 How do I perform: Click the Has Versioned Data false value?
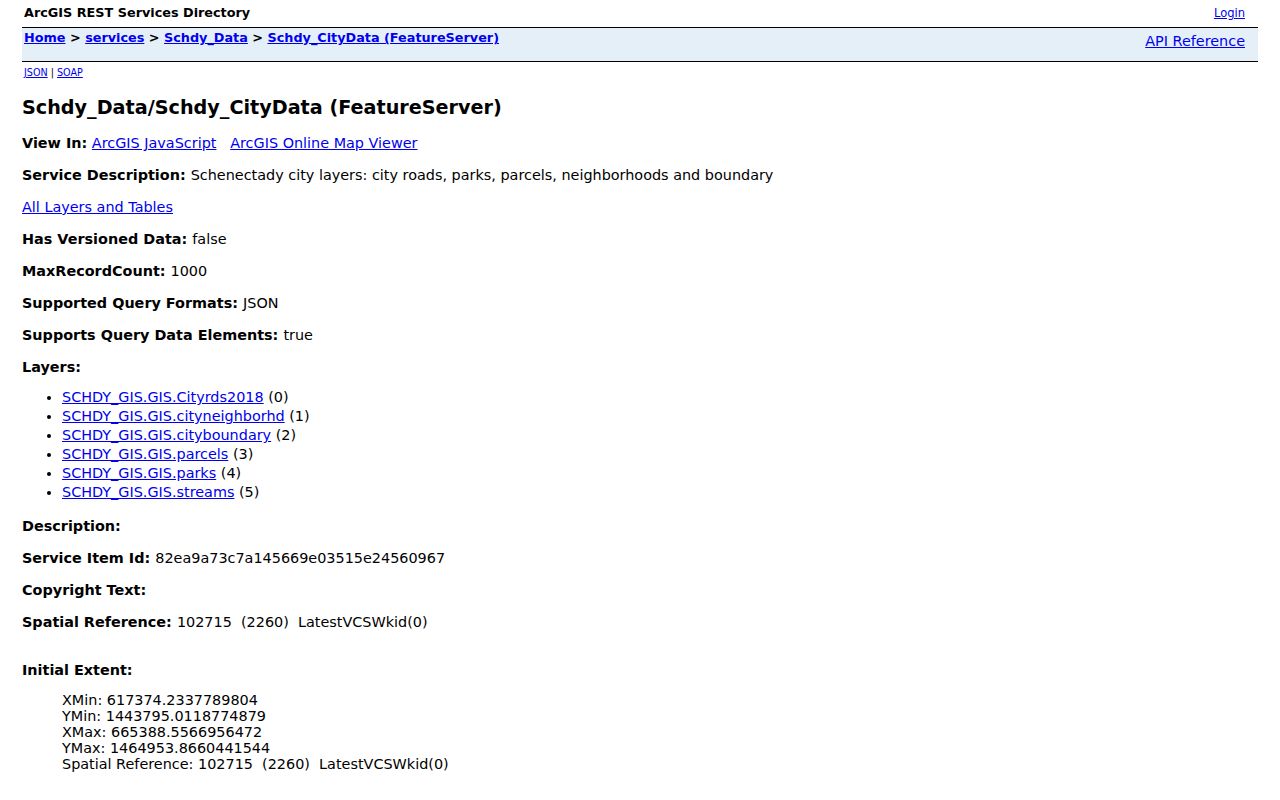[209, 239]
